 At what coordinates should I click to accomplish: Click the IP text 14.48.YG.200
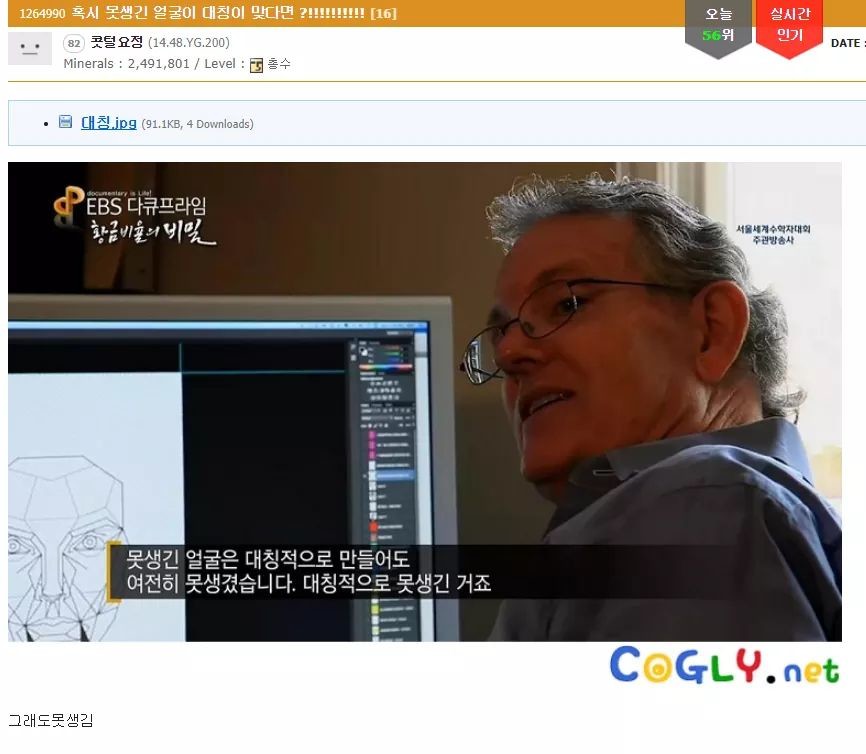188,42
